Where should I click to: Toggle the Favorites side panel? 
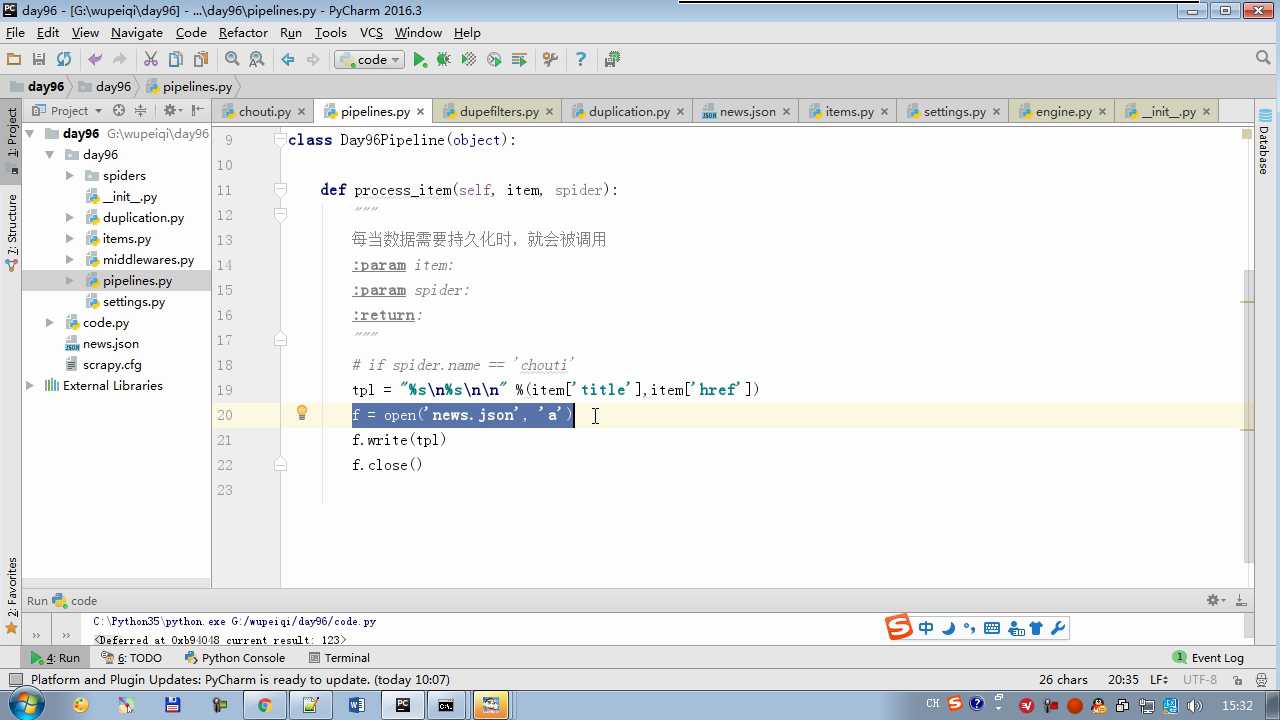[x=12, y=595]
